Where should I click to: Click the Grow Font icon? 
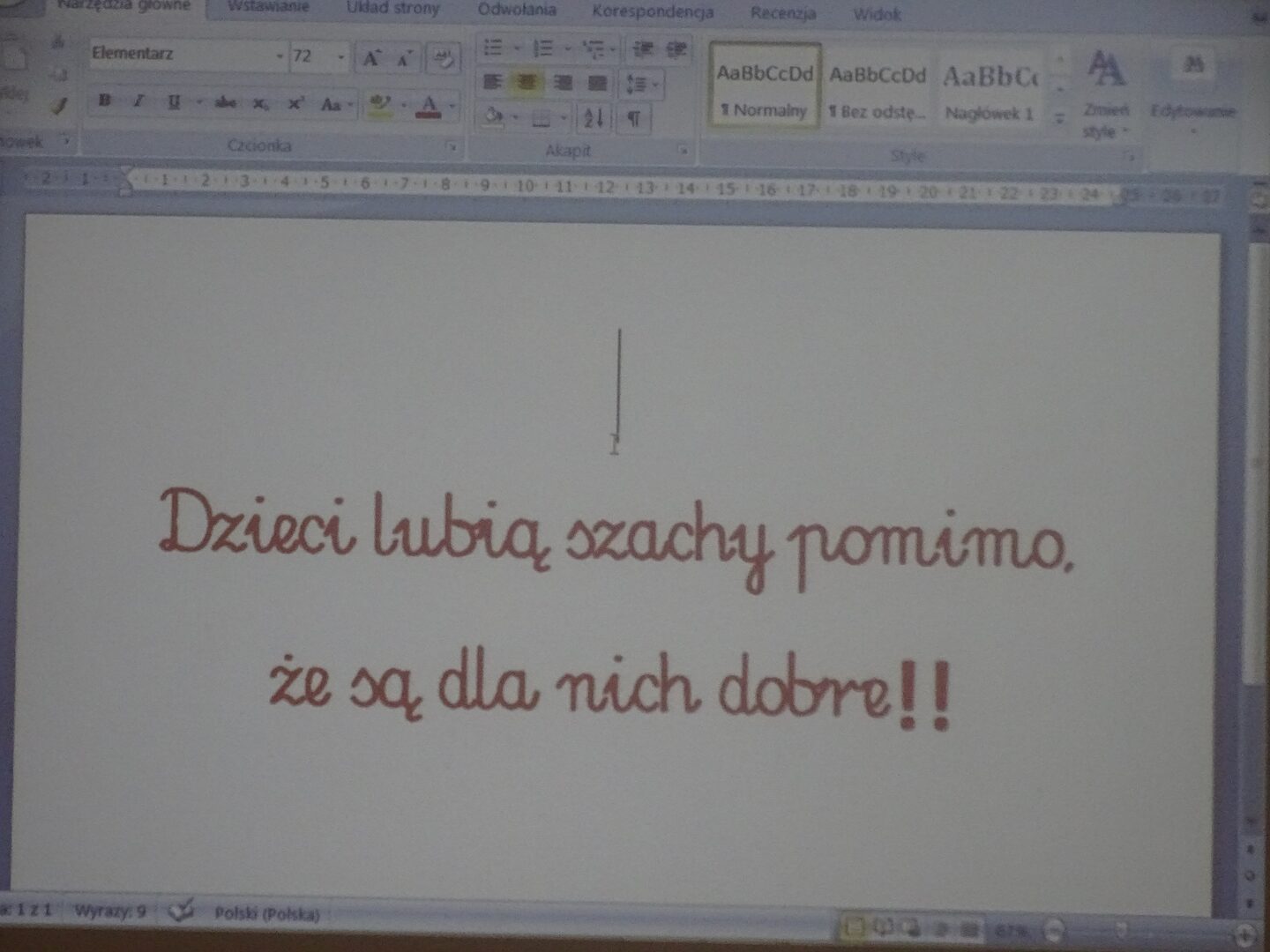pos(371,59)
